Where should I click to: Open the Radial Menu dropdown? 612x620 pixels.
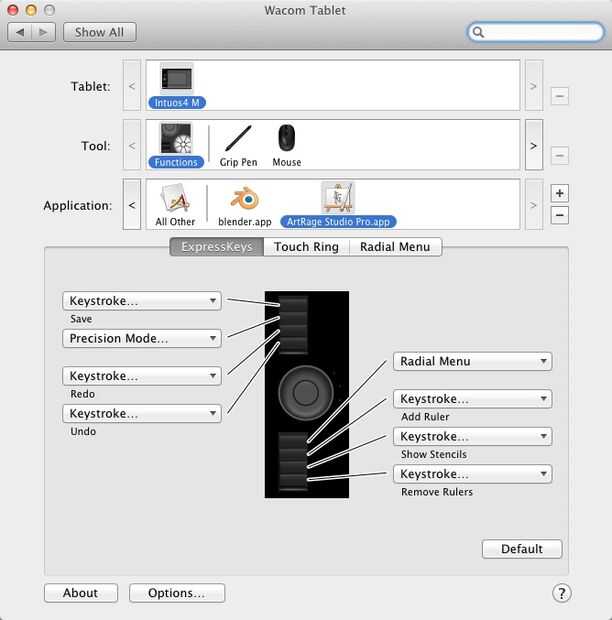tap(472, 361)
